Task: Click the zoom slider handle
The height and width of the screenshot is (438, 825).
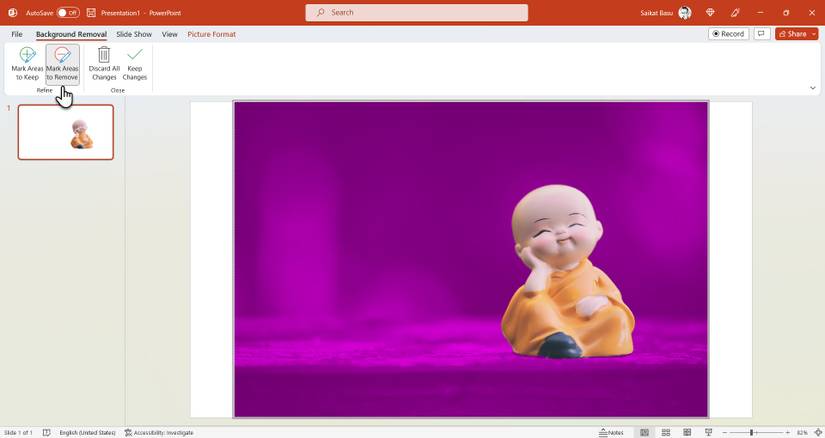Action: point(751,433)
